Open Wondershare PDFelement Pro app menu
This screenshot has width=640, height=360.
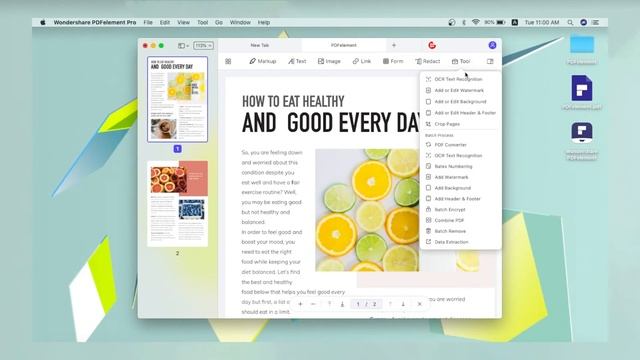point(95,22)
